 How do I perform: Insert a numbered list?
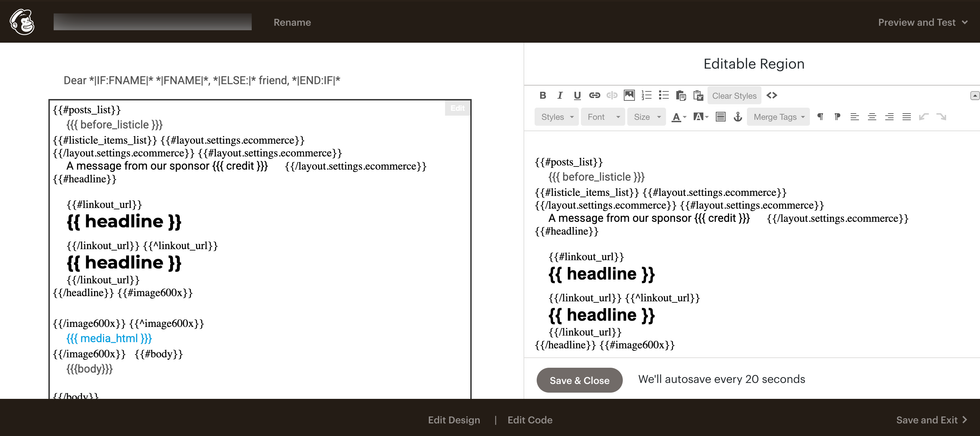click(x=647, y=96)
